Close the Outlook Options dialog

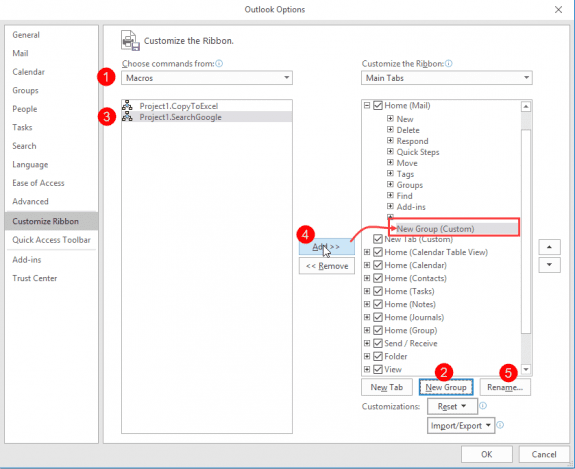(558, 10)
